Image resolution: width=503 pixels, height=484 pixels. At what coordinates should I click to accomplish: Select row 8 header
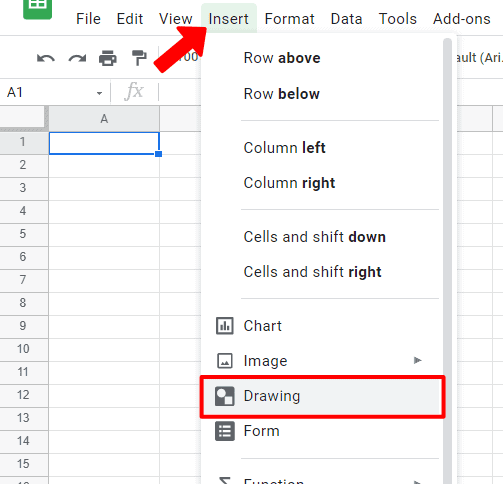coord(23,303)
